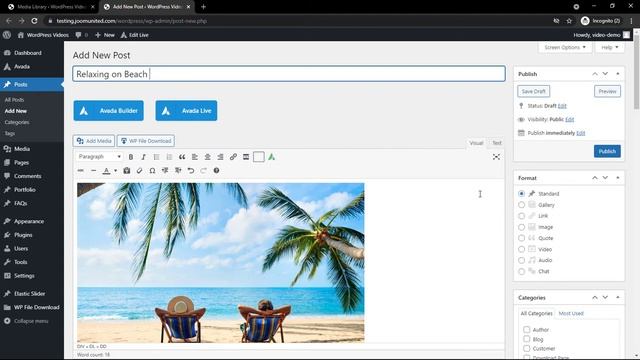Open the Paragraph format dropdown

pyautogui.click(x=100, y=157)
